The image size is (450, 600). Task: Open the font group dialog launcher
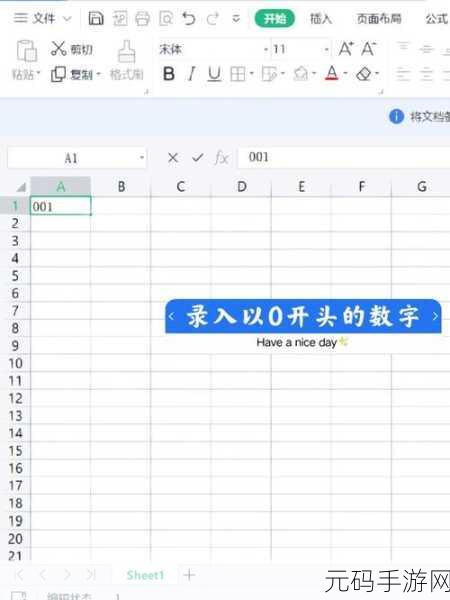[x=381, y=92]
